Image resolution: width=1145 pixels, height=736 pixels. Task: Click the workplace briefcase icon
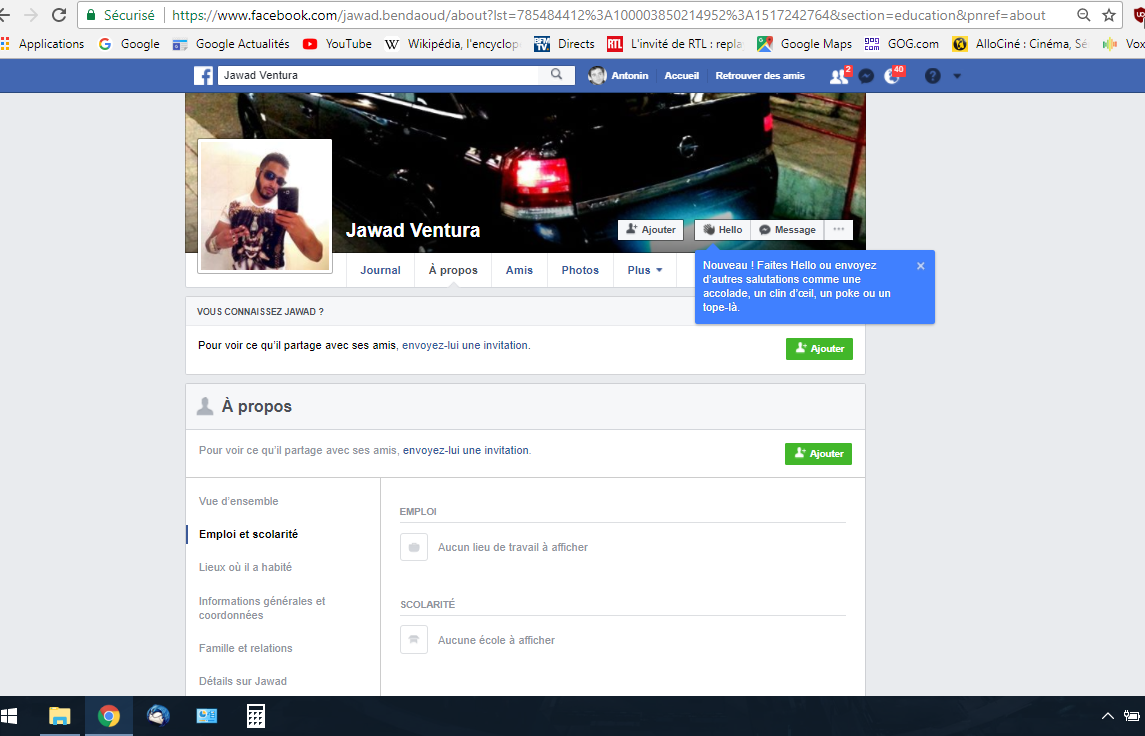413,547
